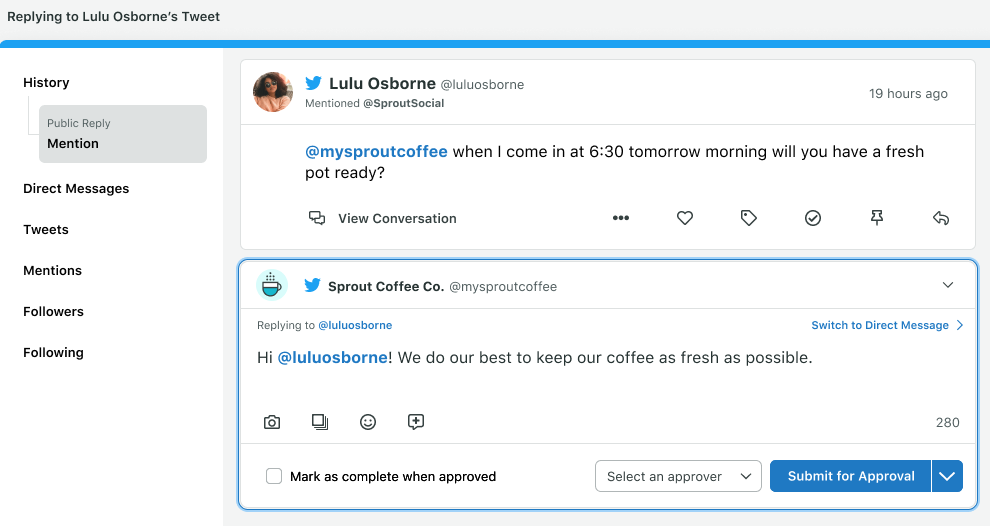Viewport: 990px width, 526px height.
Task: Mark tweet complete with the checkmark circle icon
Action: 813,218
